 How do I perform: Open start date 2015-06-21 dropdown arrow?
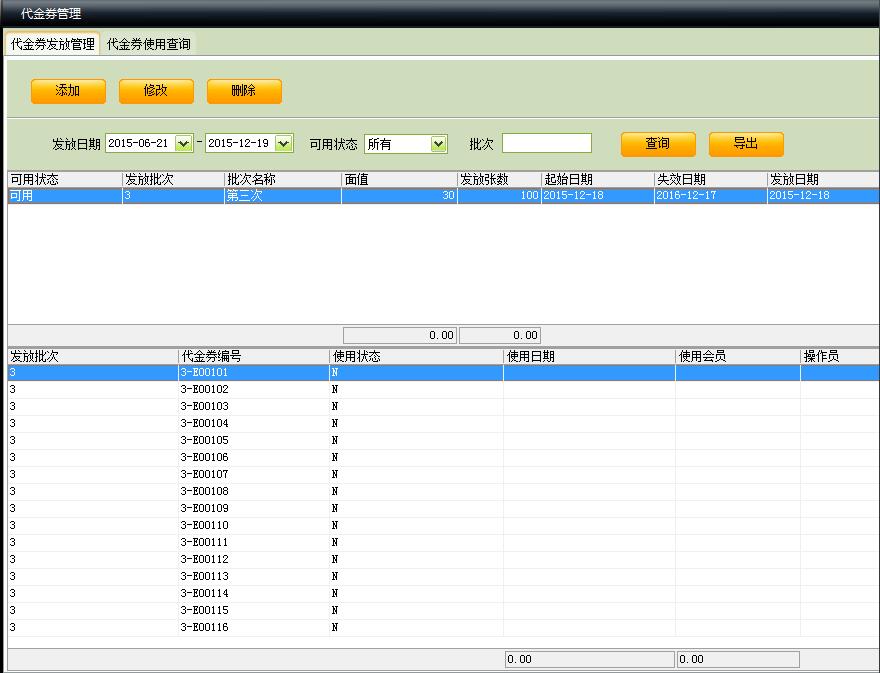click(x=184, y=144)
